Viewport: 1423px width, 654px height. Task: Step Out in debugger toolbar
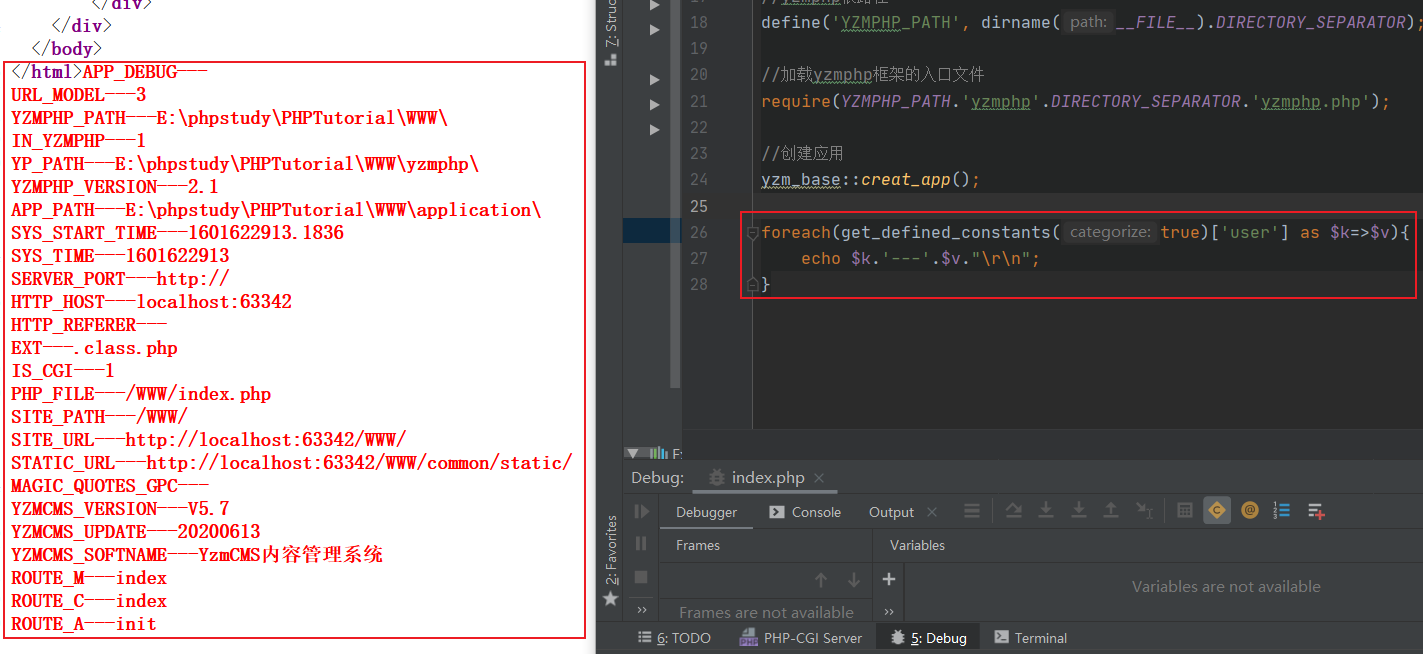[1111, 511]
